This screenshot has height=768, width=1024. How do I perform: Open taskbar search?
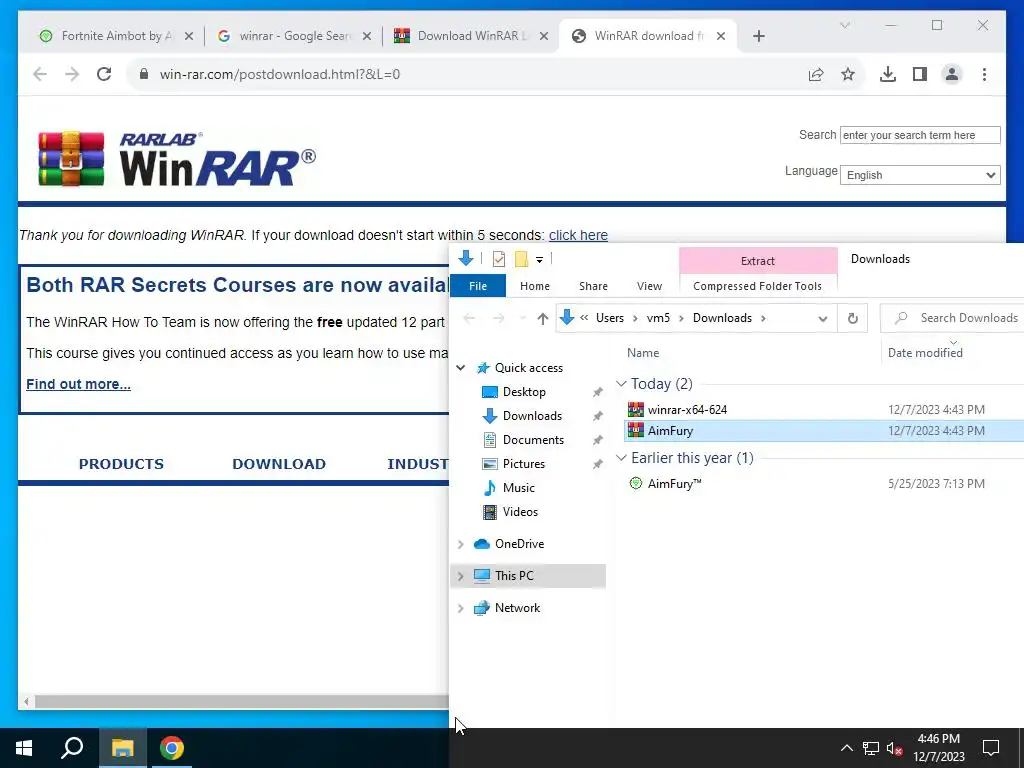tap(72, 748)
